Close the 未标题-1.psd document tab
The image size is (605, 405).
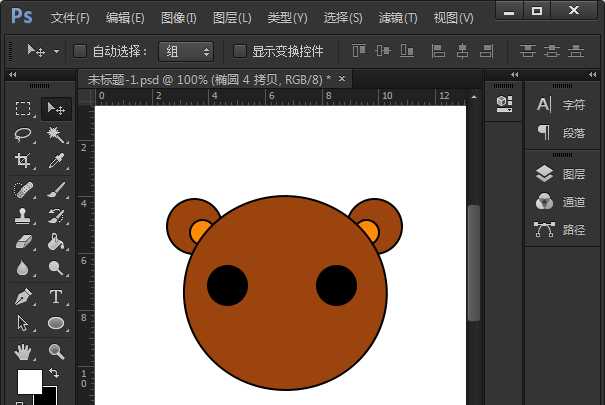point(341,78)
